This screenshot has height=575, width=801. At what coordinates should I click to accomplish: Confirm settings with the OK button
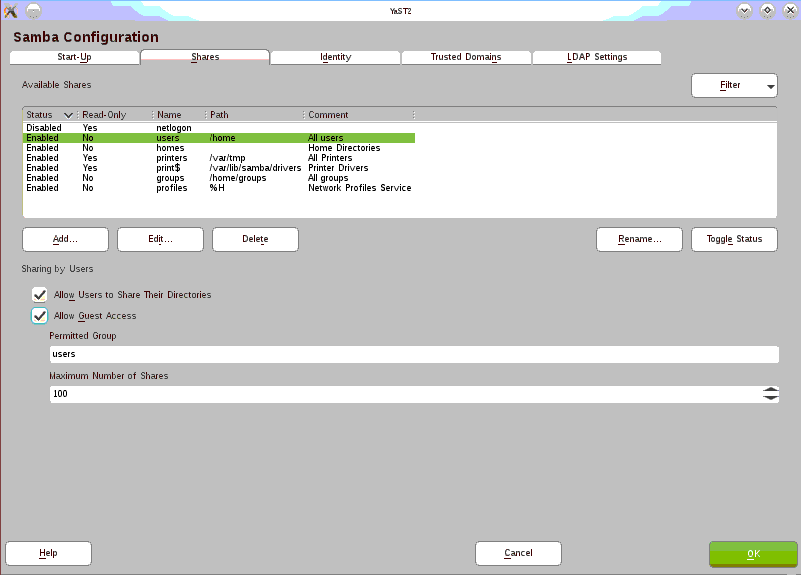click(x=753, y=554)
